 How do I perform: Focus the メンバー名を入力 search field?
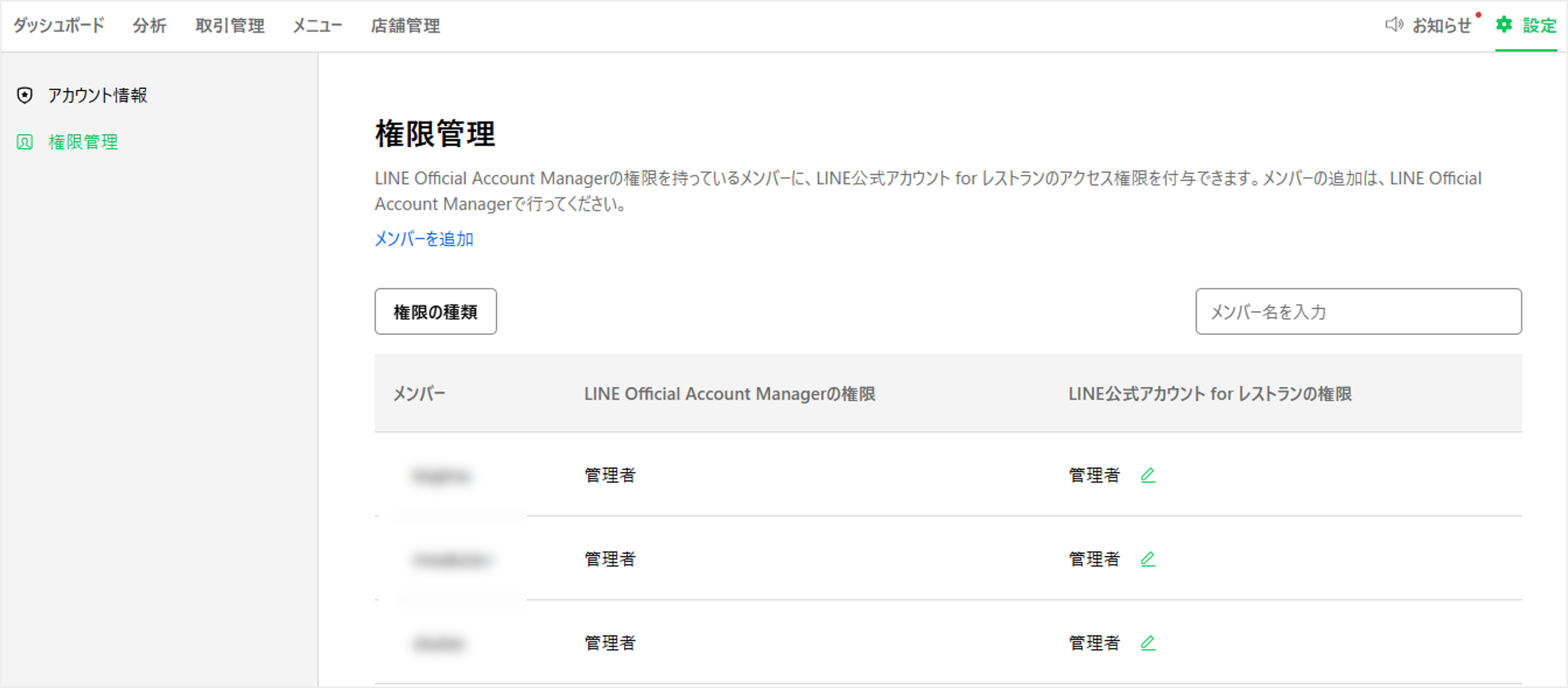(1358, 311)
